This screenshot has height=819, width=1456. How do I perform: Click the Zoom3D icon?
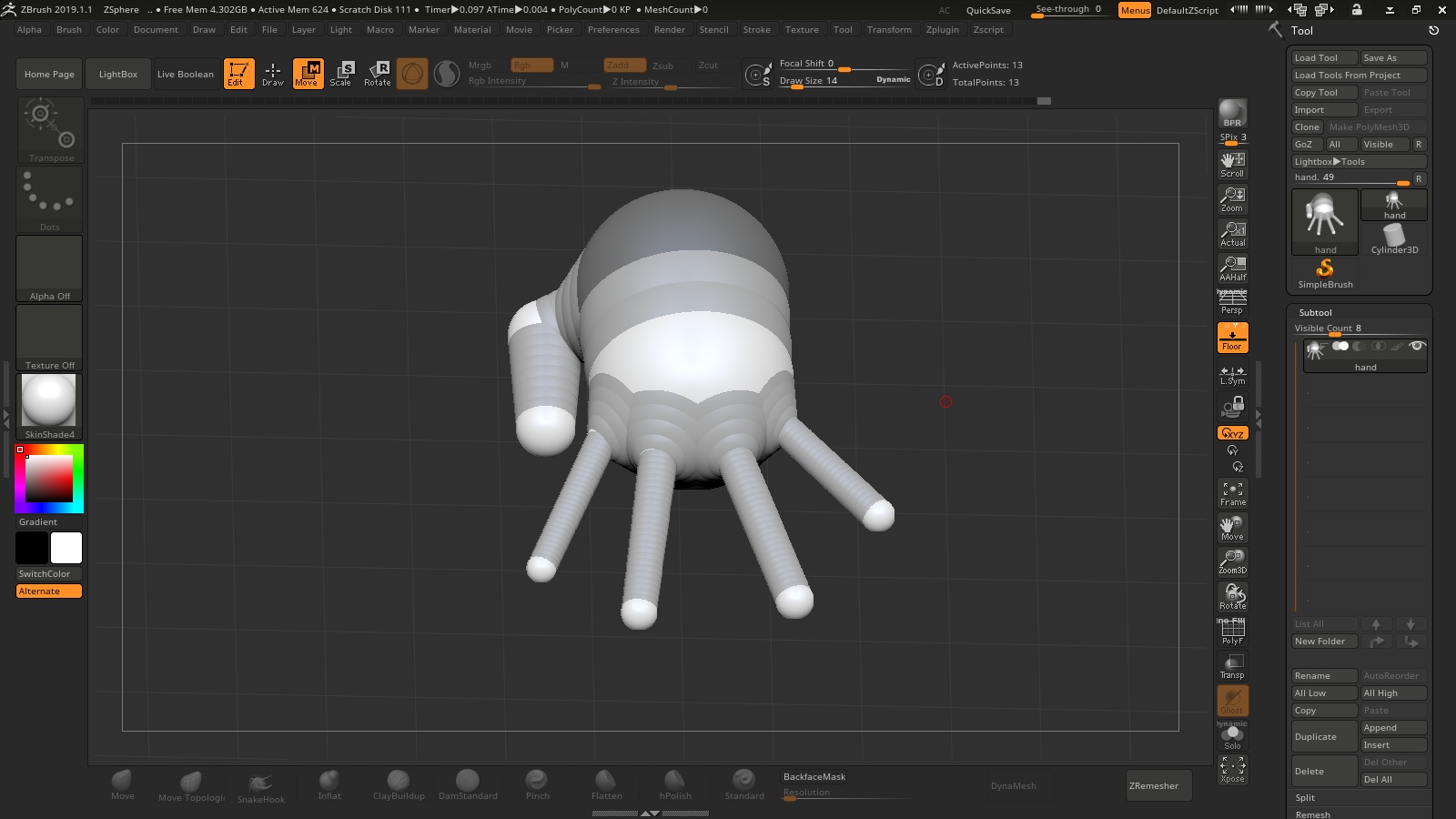[1232, 562]
